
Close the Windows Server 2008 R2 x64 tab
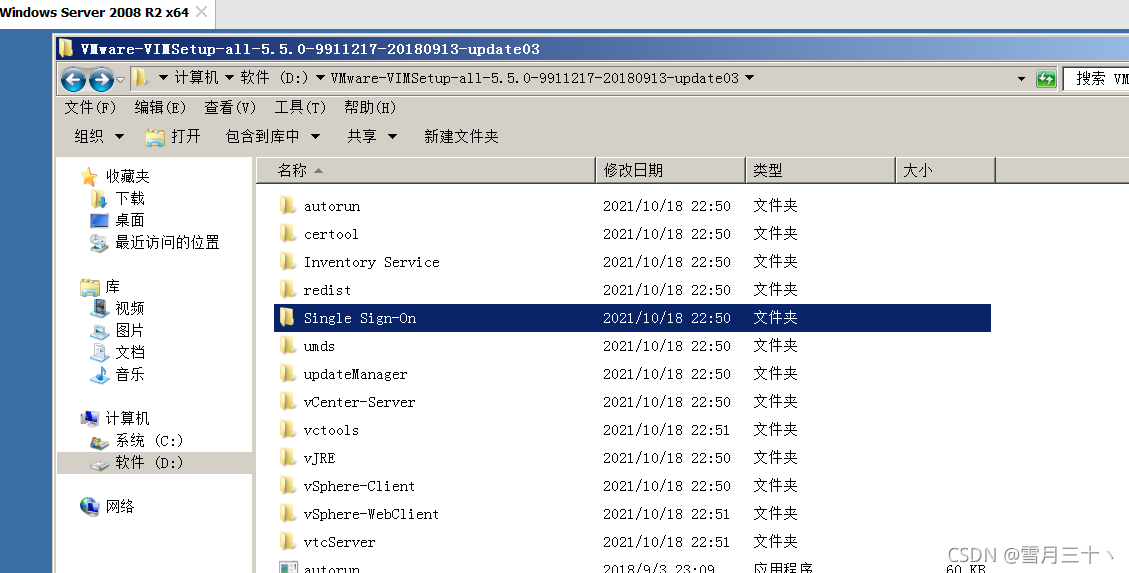[x=202, y=12]
